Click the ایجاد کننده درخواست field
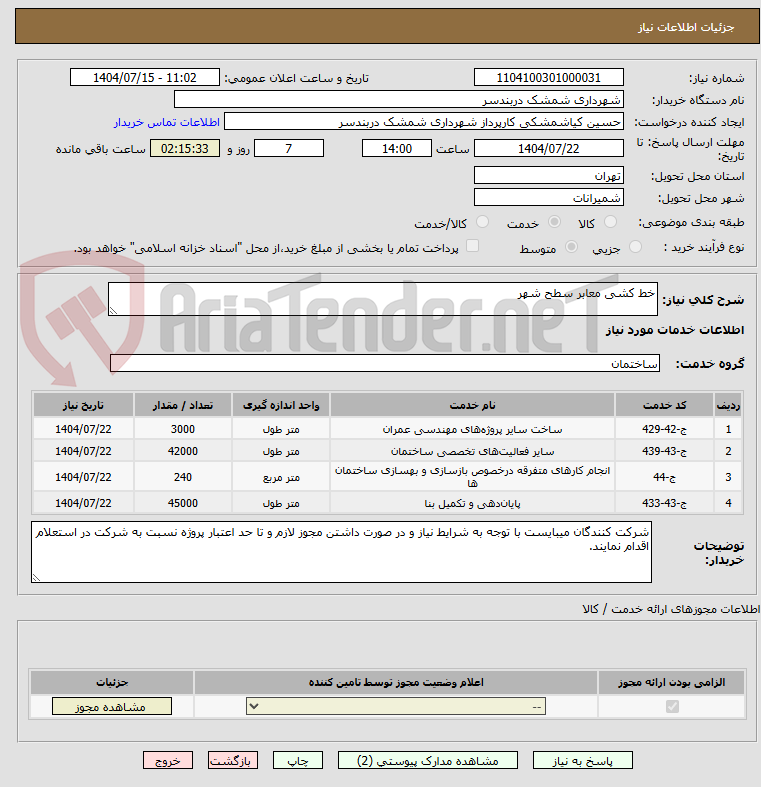 [424, 122]
